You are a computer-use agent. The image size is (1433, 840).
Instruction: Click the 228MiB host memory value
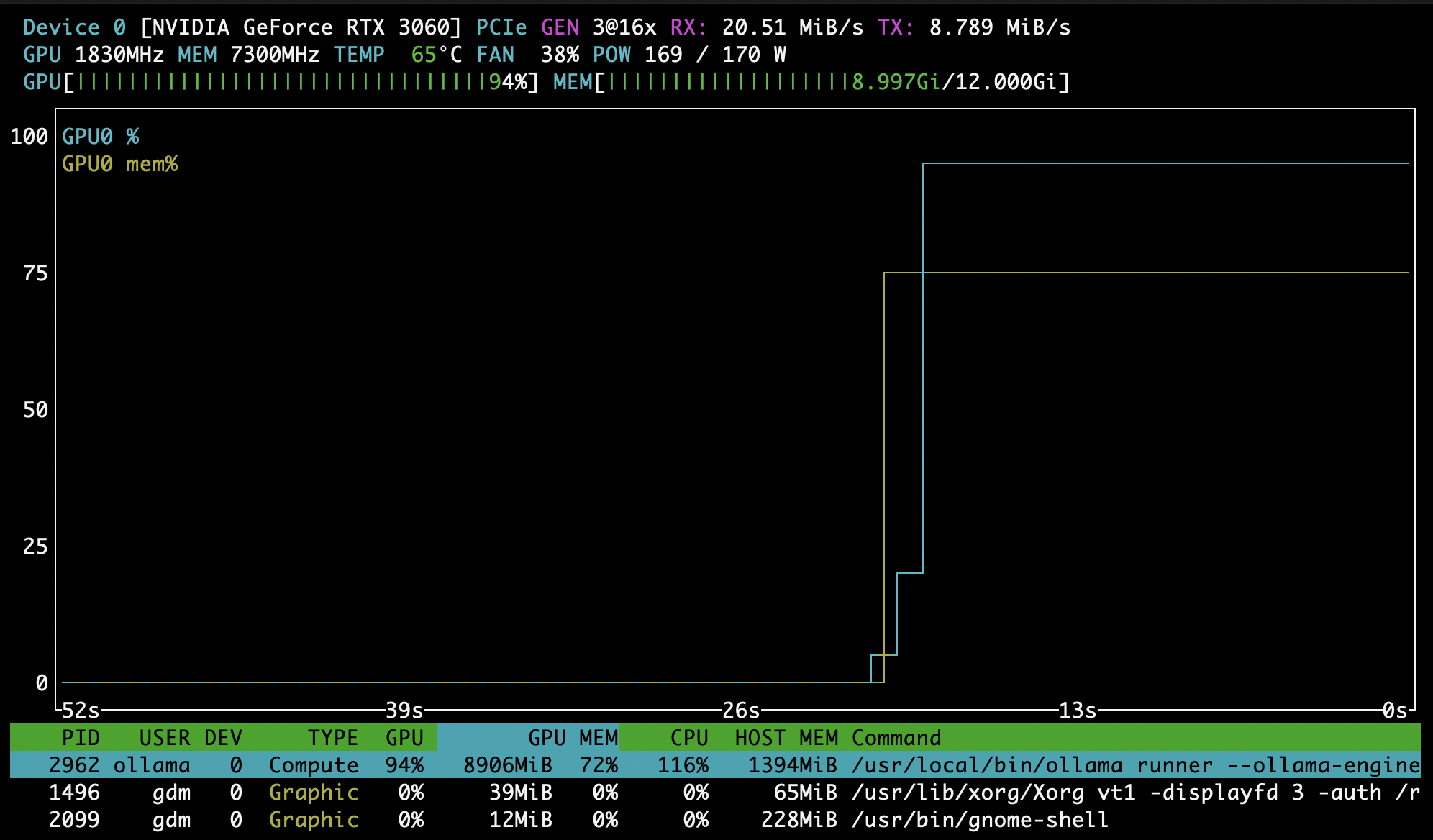click(799, 820)
